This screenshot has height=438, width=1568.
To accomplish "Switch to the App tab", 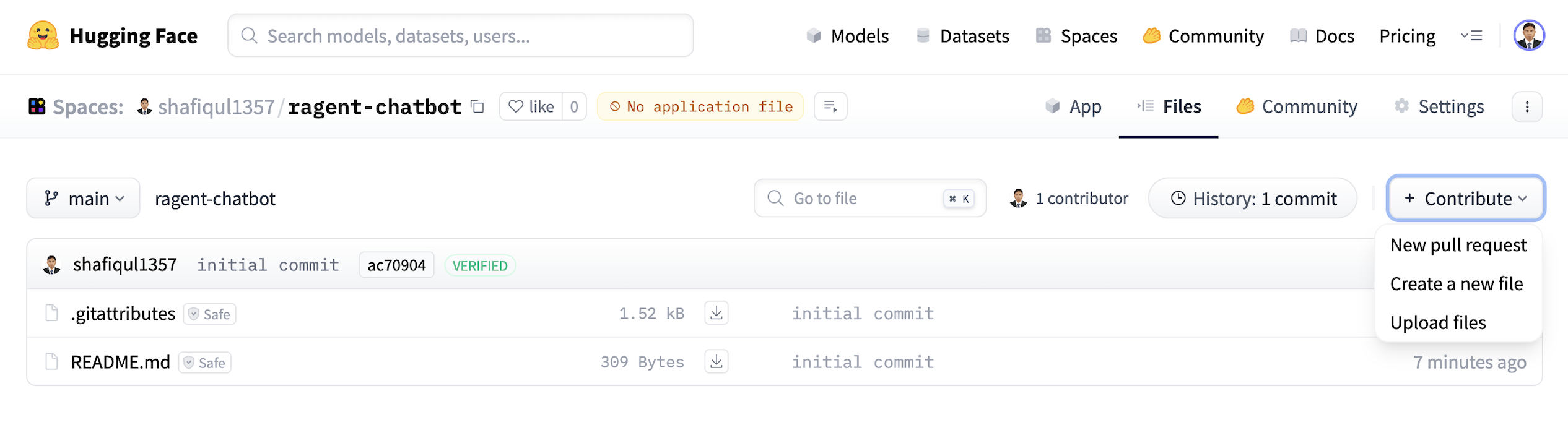I will point(1073,106).
